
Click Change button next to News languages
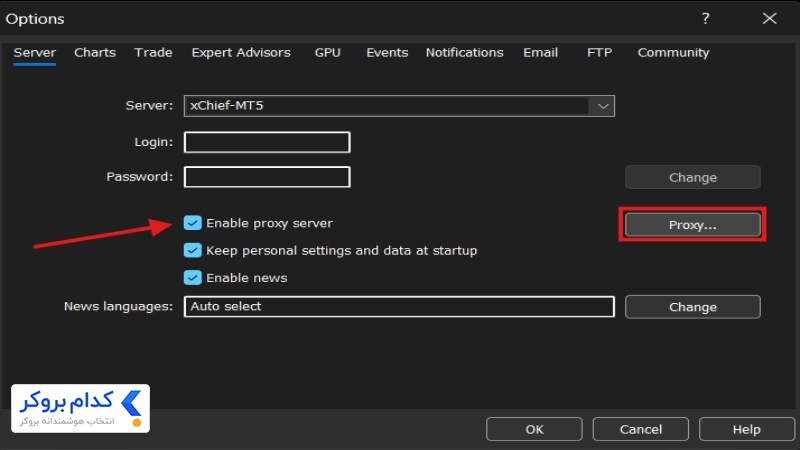(x=692, y=307)
